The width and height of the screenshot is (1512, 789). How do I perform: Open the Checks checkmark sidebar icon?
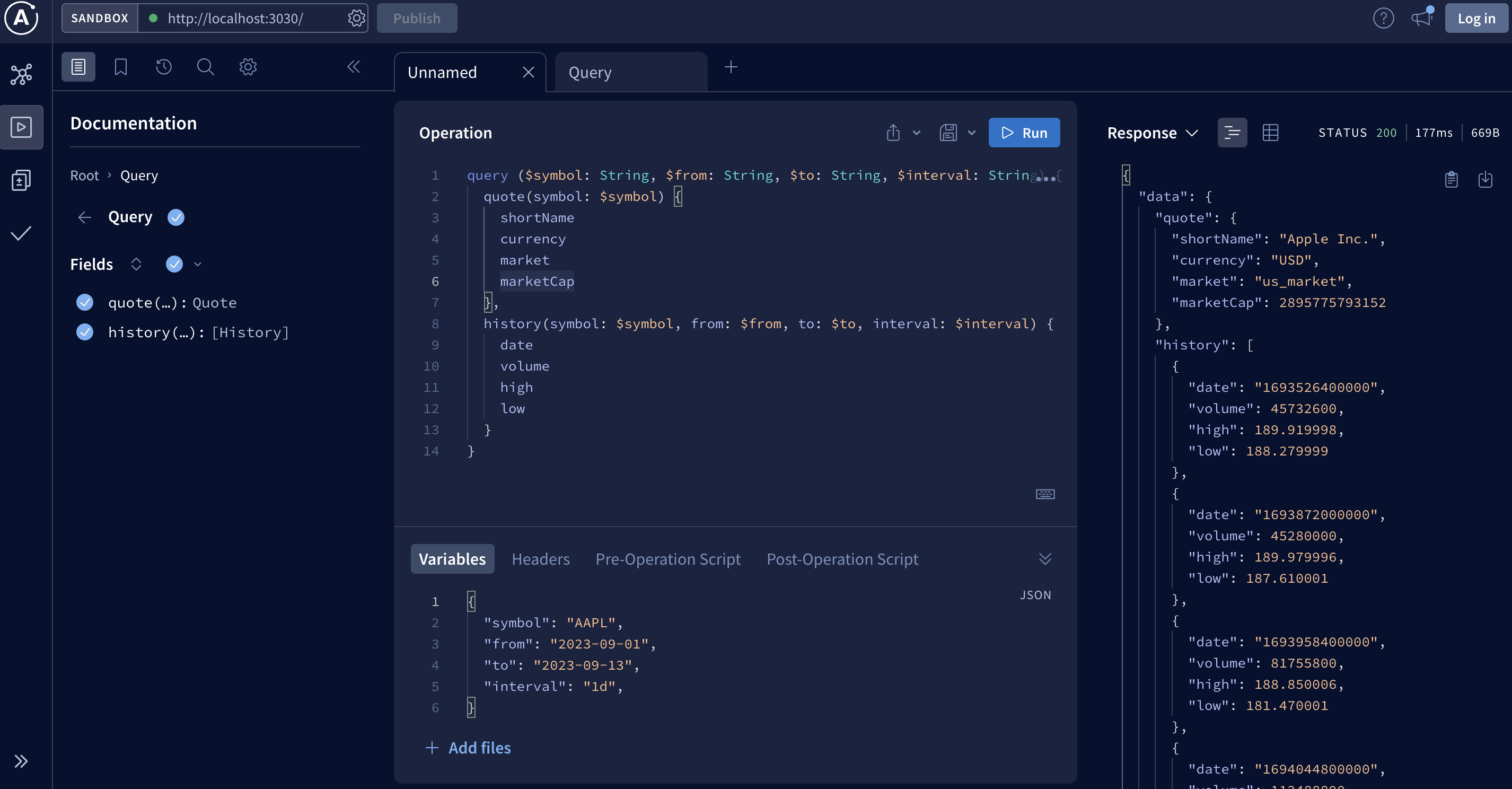[22, 233]
